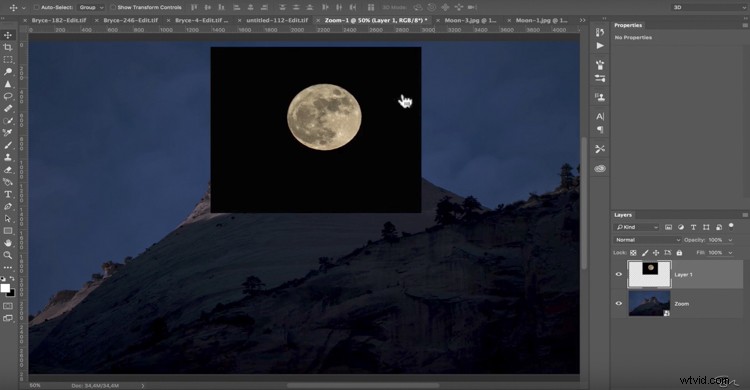Select the Move tool in the toolbox

coord(8,35)
